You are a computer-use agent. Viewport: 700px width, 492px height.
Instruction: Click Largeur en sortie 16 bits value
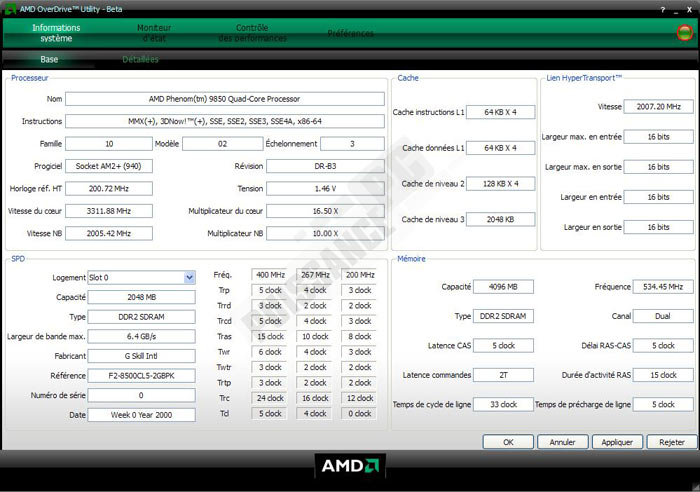658,227
